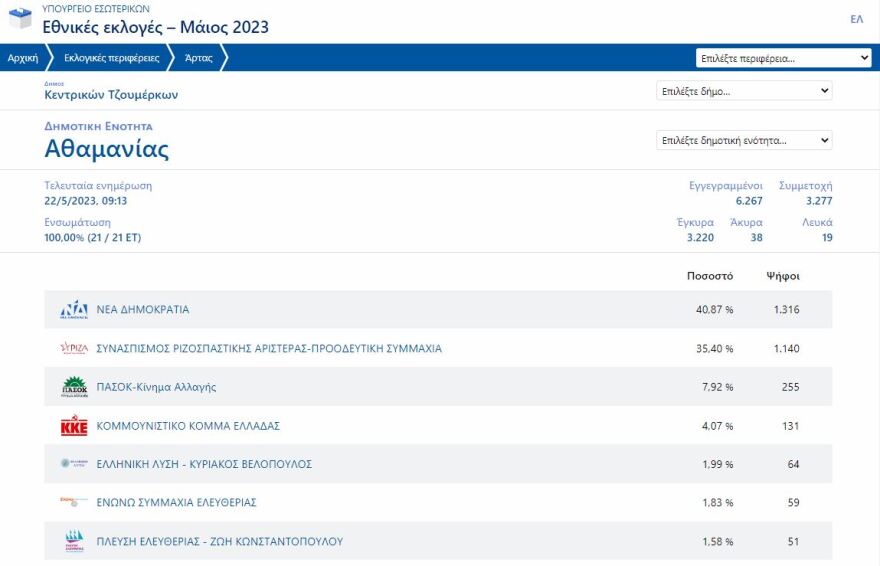Viewport: 880px width, 566px height.
Task: Open the 'Επιλέξτε περιφέρεια' dropdown
Action: pos(783,58)
